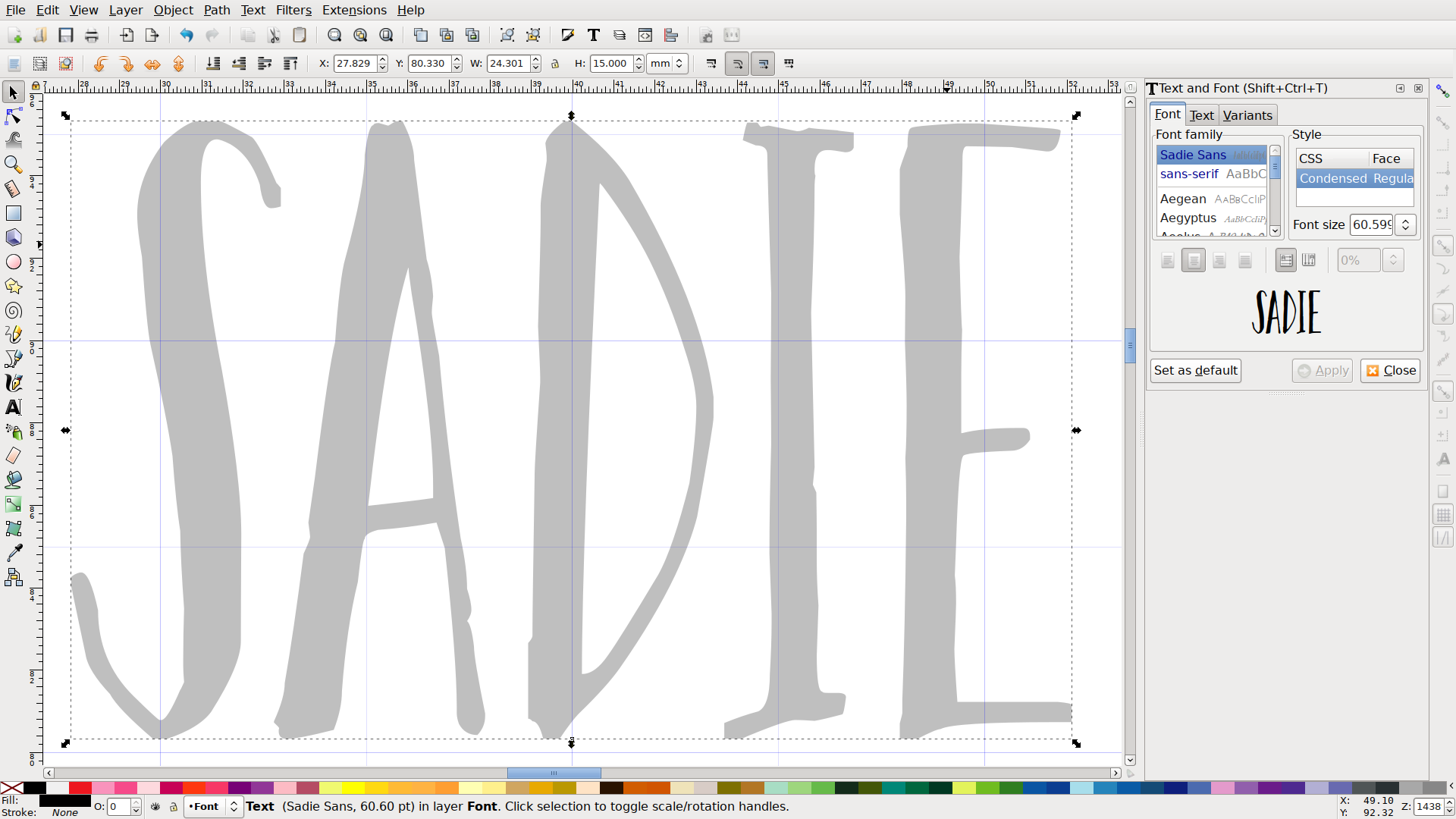Select the Calligraphy tool
This screenshot has width=1456, height=819.
[x=13, y=383]
